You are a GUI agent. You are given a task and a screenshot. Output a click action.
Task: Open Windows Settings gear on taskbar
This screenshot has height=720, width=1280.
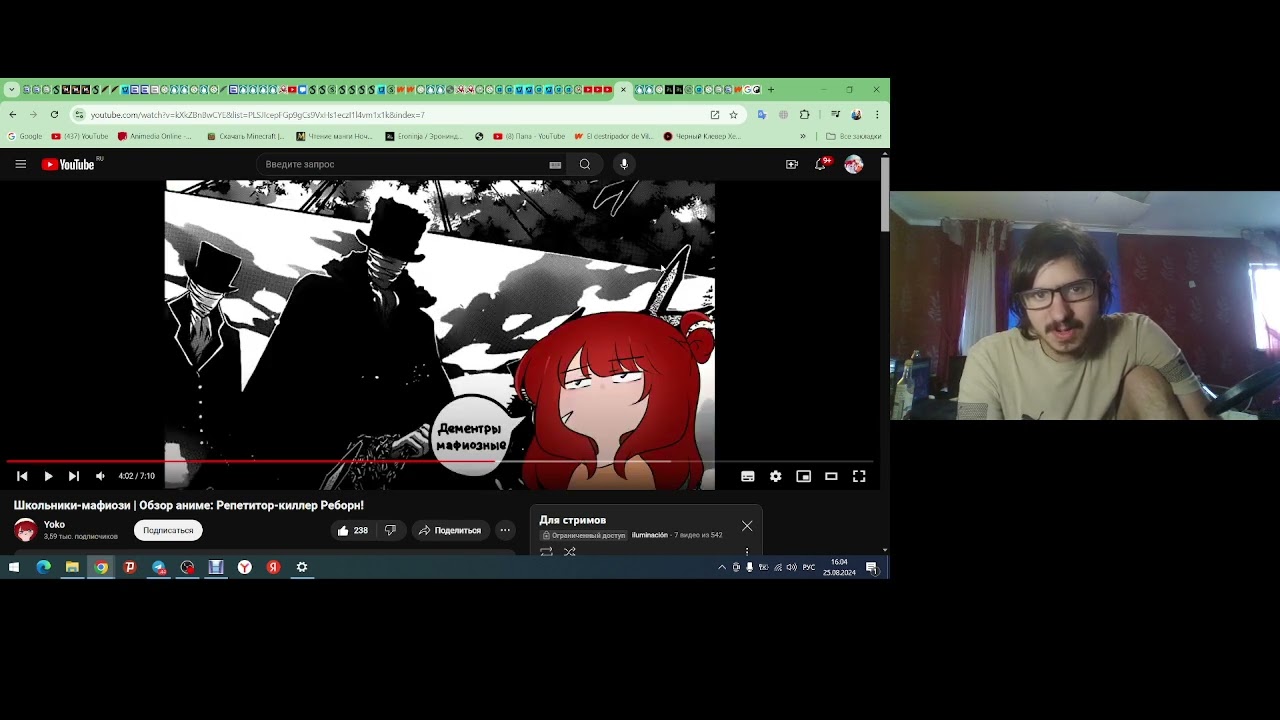(302, 567)
